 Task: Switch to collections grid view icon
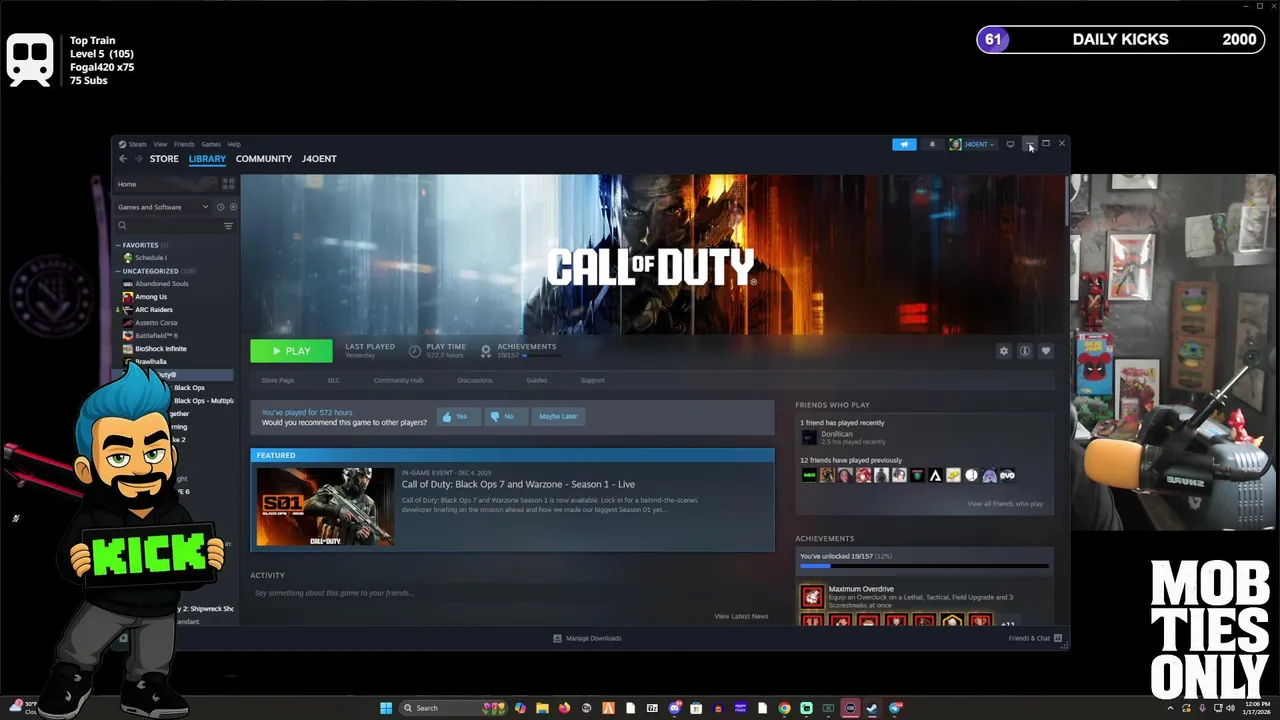(228, 184)
